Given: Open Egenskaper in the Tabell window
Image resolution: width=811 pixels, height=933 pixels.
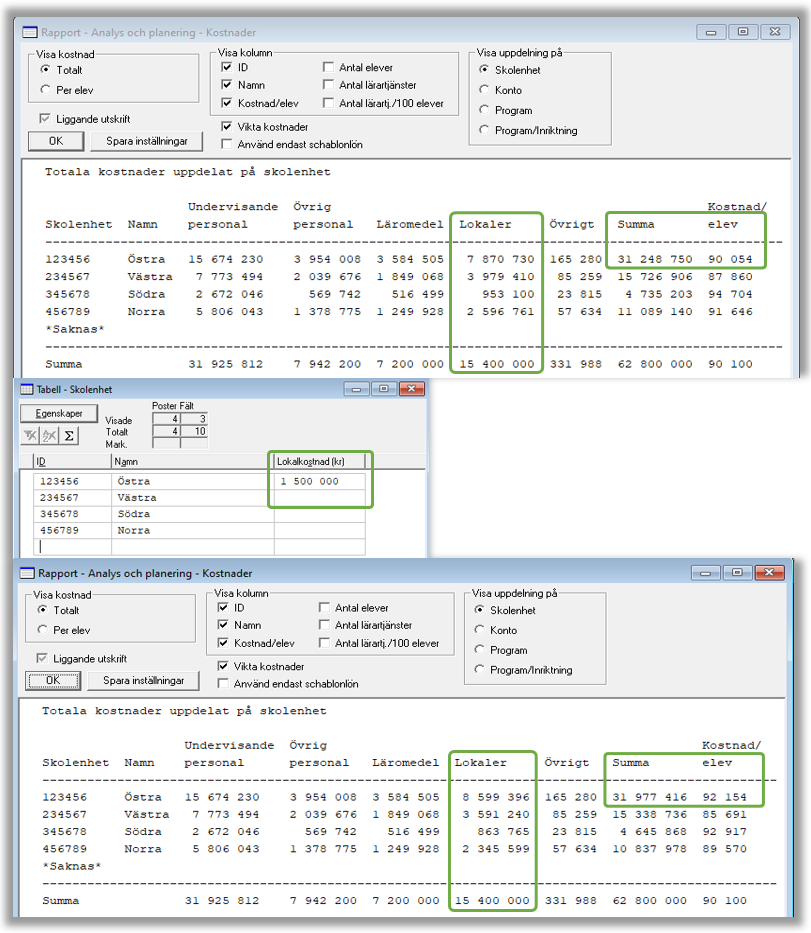Looking at the screenshot, I should (59, 413).
